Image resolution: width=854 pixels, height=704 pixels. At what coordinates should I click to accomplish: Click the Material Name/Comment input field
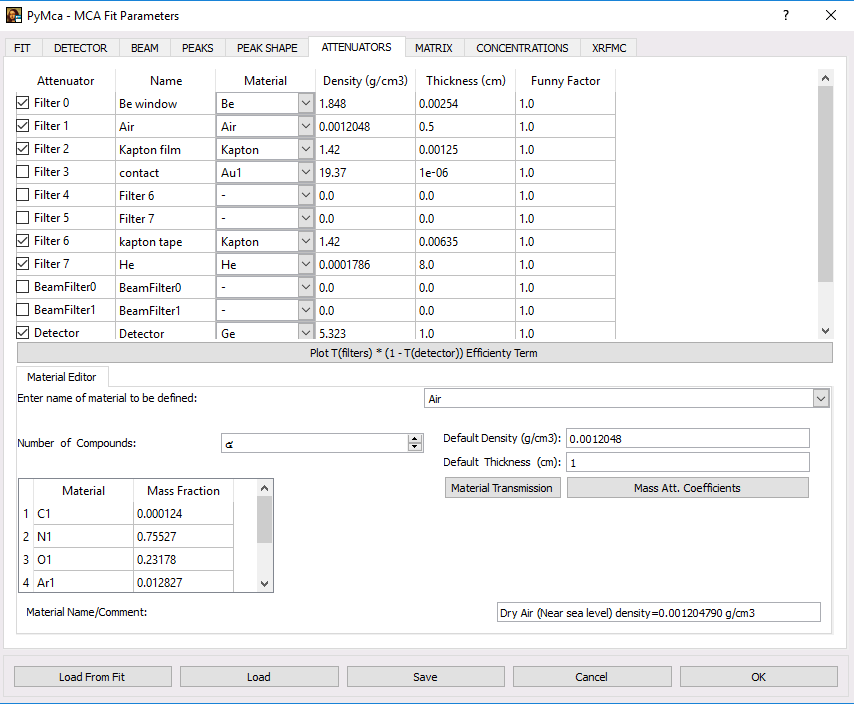tap(658, 613)
